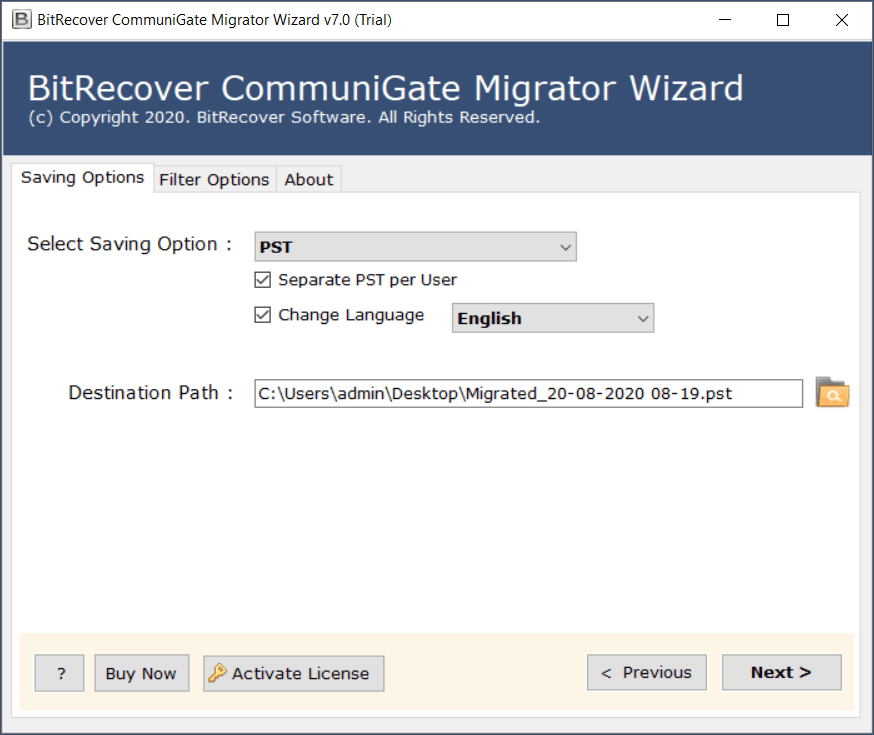Toggle Separate PST per User checkbox
This screenshot has width=874, height=735.
point(263,280)
